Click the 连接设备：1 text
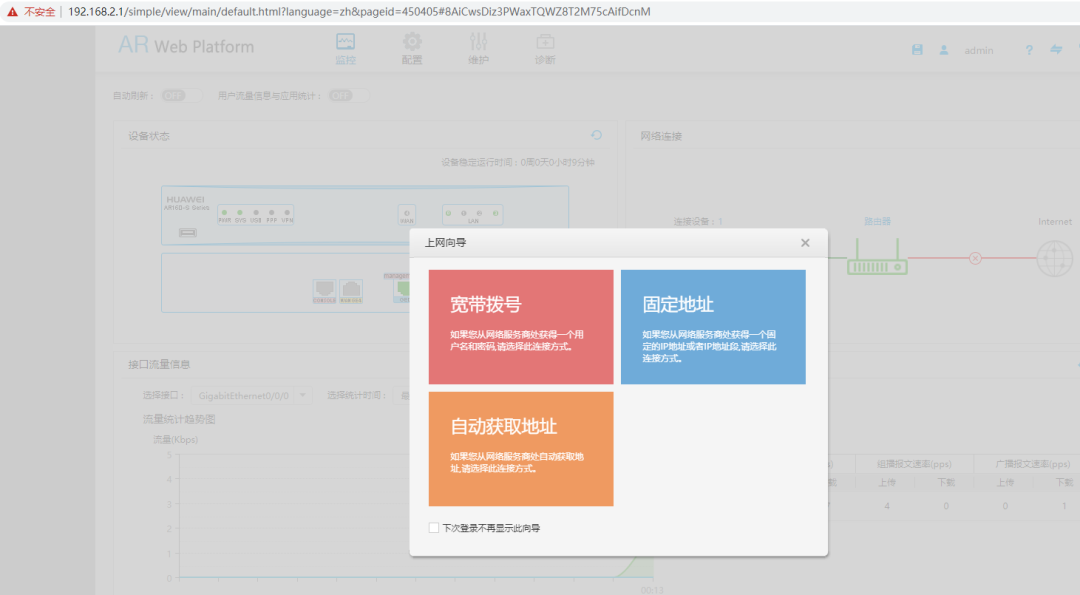The image size is (1080, 595). (698, 222)
